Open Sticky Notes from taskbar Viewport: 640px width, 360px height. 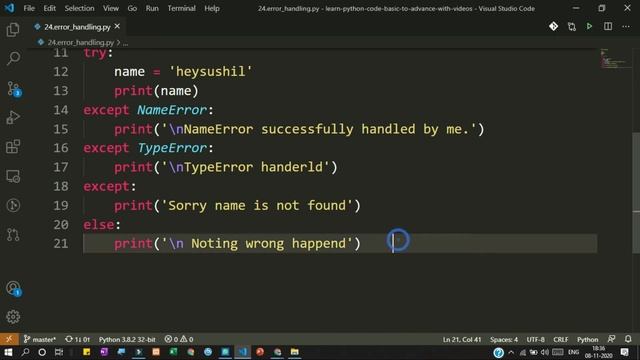tap(87, 352)
